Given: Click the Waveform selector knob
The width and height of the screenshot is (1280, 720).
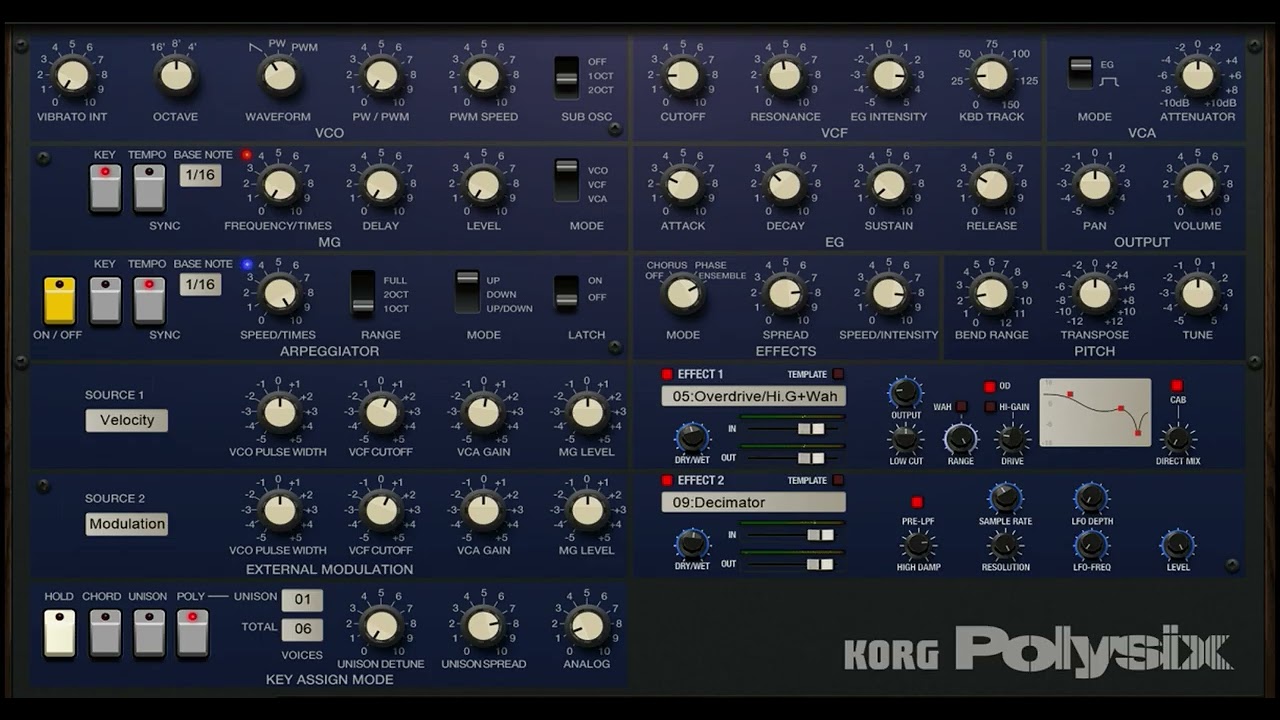Looking at the screenshot, I should [278, 75].
